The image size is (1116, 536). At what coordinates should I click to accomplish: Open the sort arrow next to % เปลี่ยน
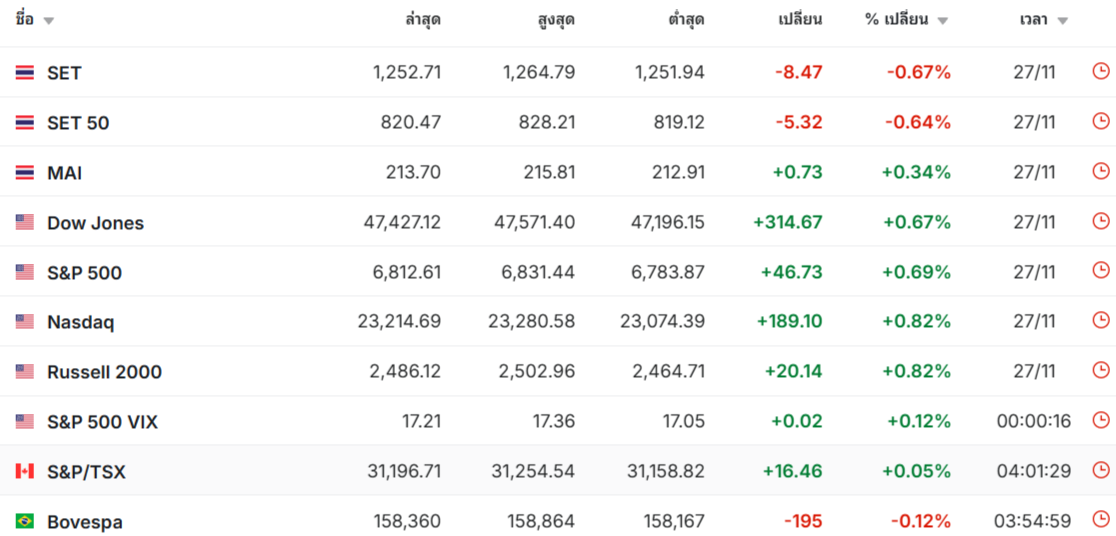click(942, 21)
